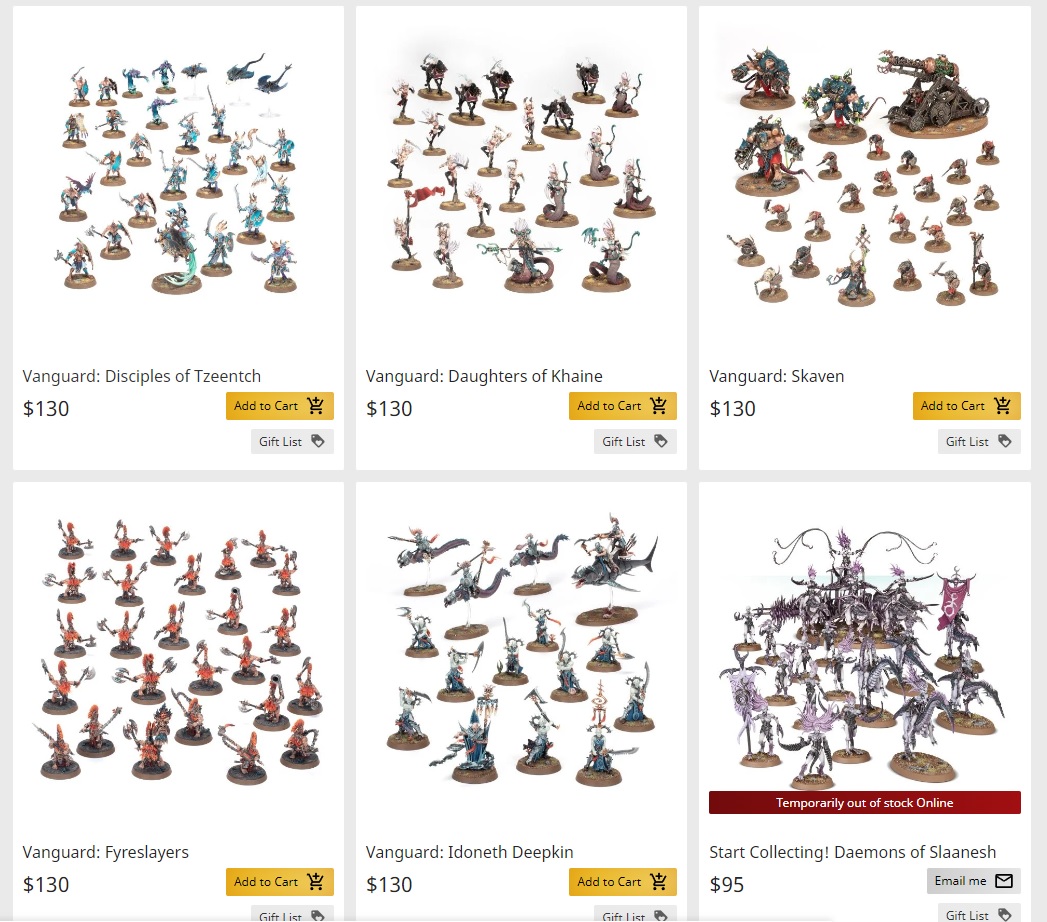
Task: Open Start Collecting! Daemons of Slaanesh link
Action: pyautogui.click(x=853, y=852)
